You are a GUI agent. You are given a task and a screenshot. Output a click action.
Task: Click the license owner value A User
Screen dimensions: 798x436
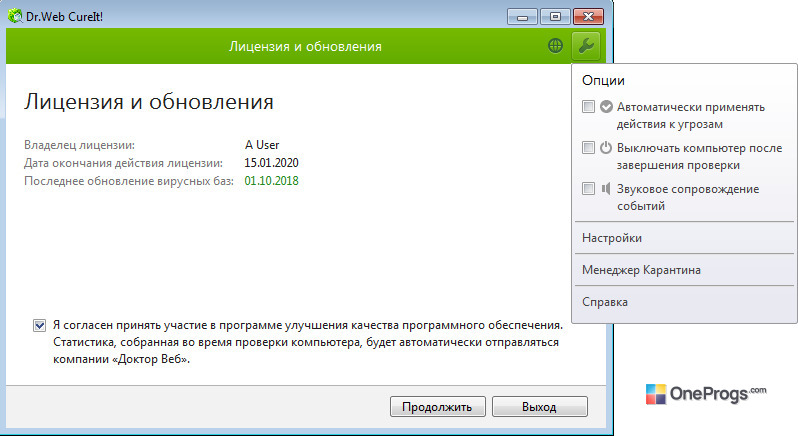click(262, 145)
